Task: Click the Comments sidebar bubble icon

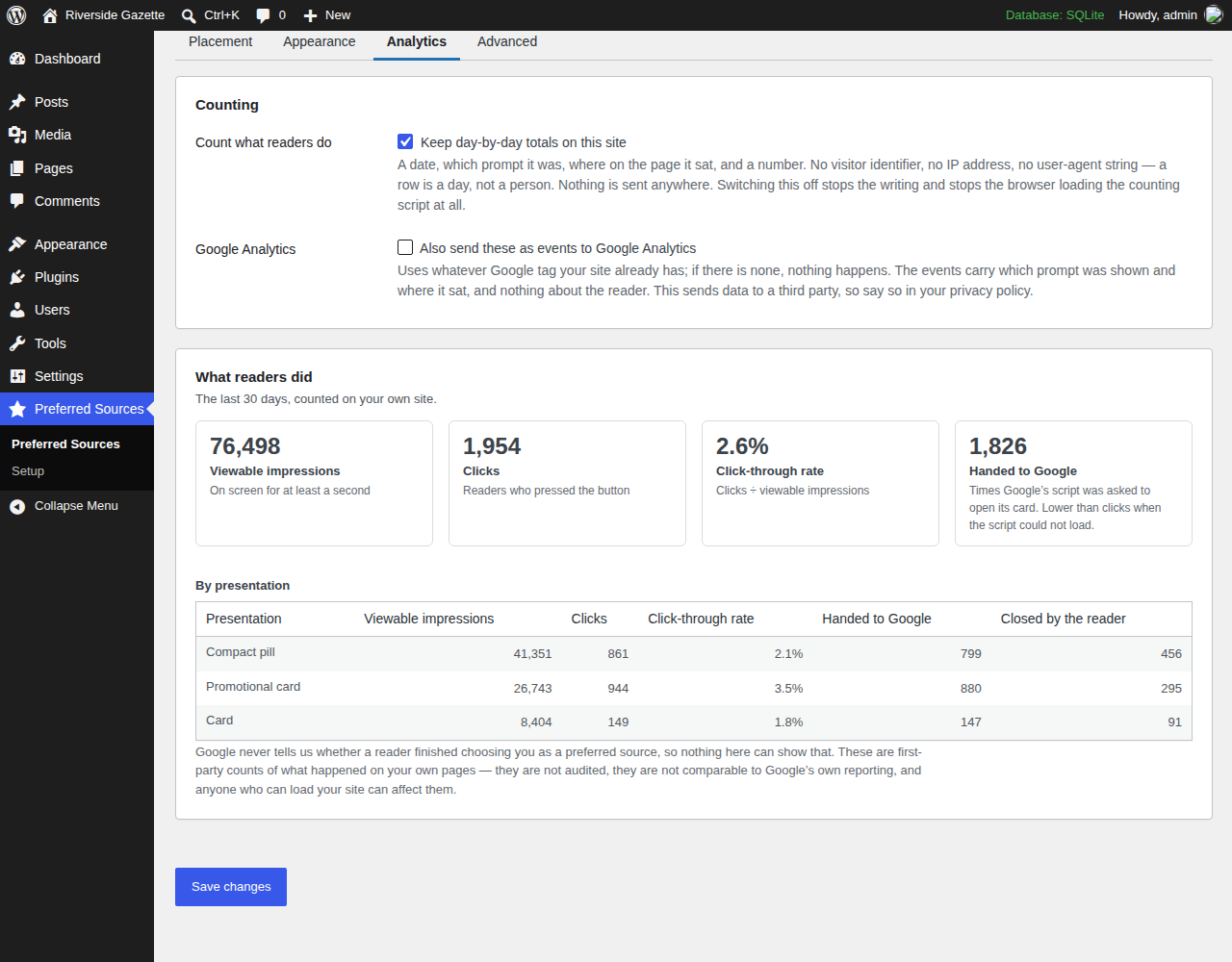Action: tap(17, 201)
